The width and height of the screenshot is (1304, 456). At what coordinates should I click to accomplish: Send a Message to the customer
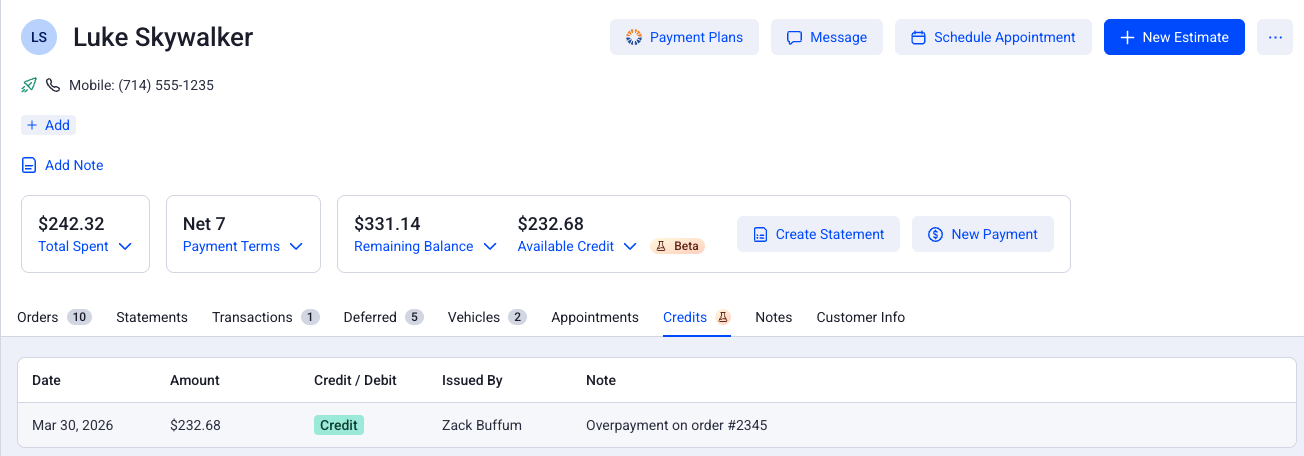[x=827, y=37]
